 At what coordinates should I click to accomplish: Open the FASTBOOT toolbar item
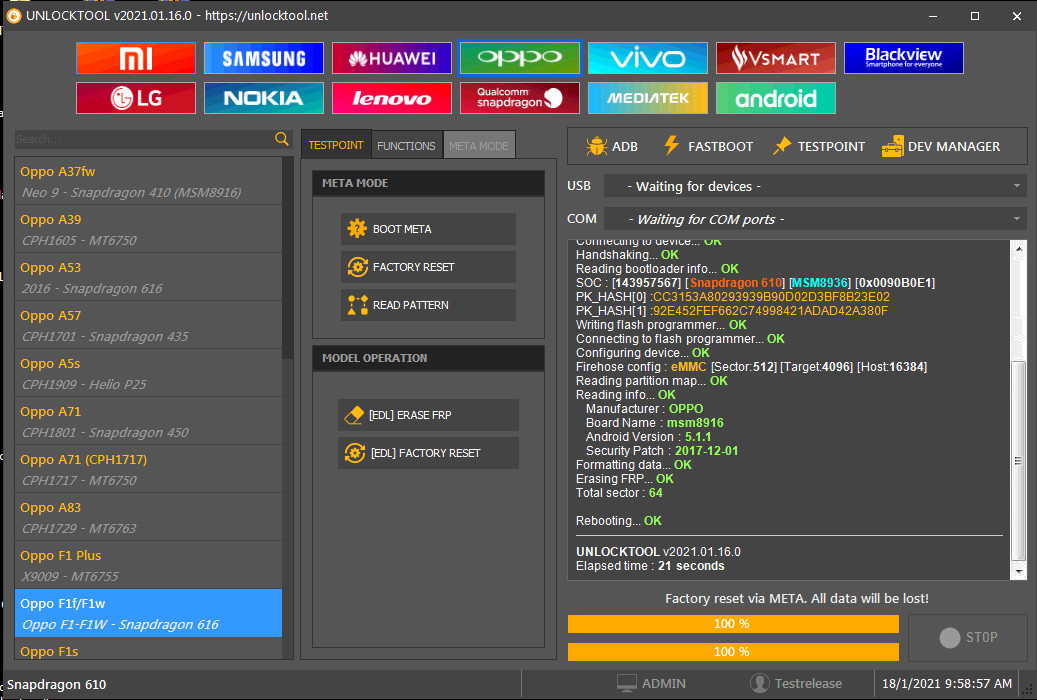point(708,146)
